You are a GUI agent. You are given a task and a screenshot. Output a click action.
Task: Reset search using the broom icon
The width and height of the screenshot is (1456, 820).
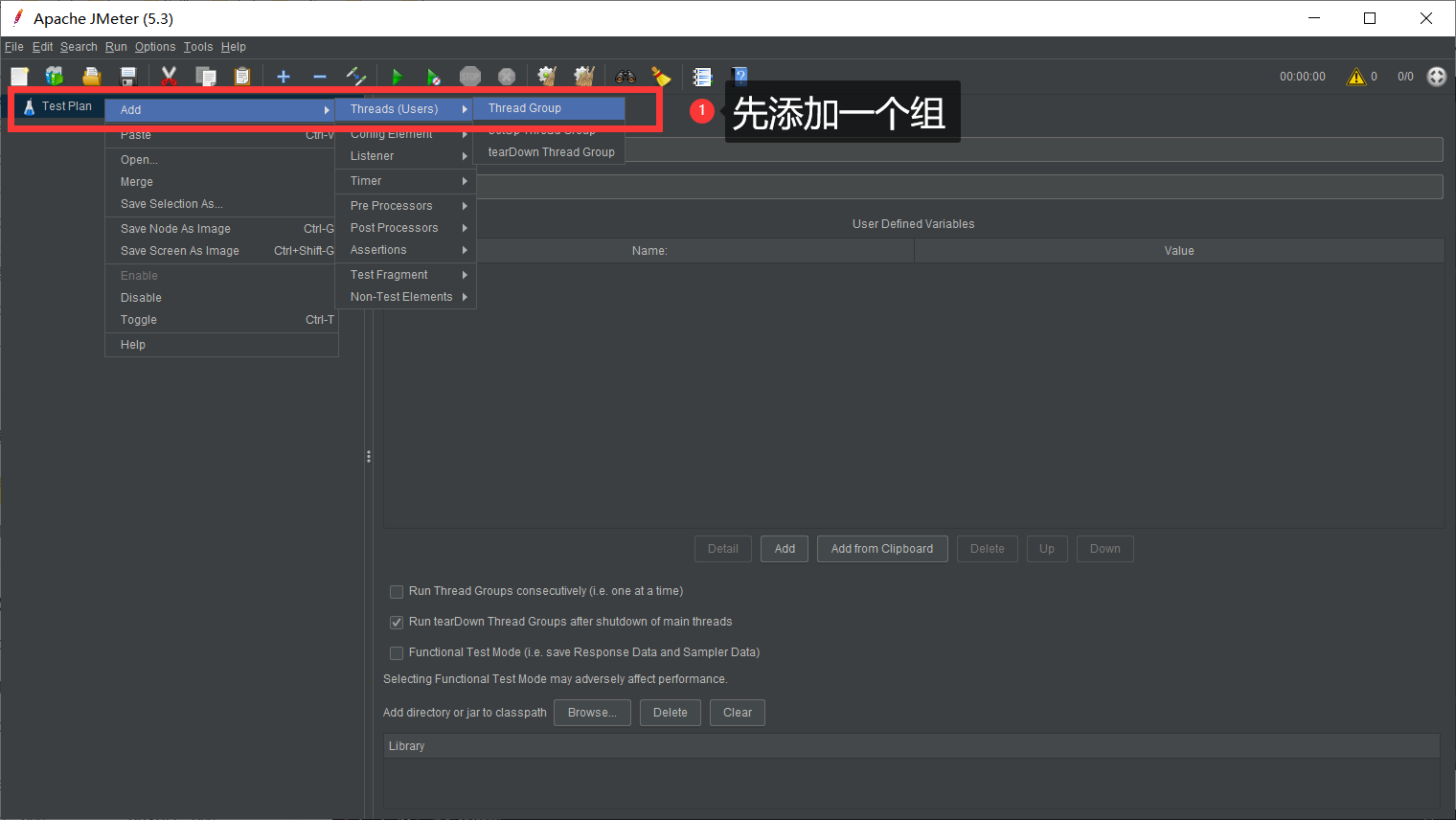(661, 77)
